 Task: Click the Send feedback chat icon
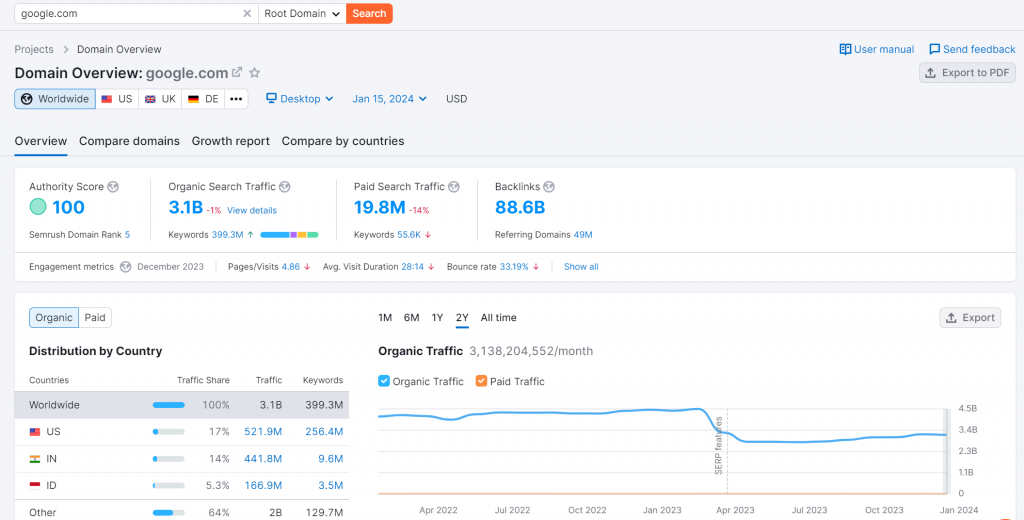(x=935, y=49)
